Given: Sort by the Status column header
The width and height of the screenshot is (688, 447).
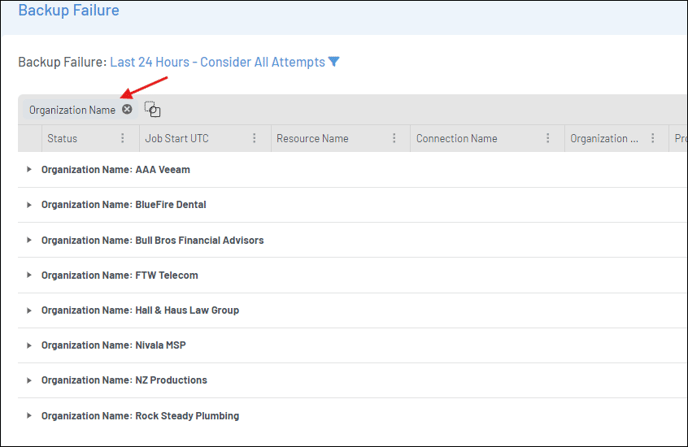Looking at the screenshot, I should click(x=62, y=138).
